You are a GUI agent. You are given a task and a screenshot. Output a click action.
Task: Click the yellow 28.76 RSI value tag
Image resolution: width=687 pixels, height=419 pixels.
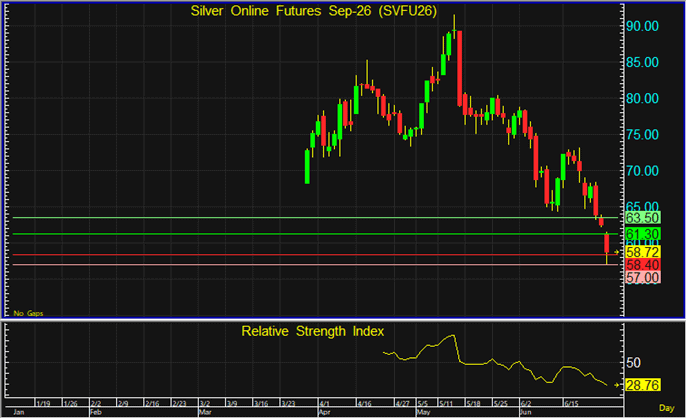tap(642, 385)
